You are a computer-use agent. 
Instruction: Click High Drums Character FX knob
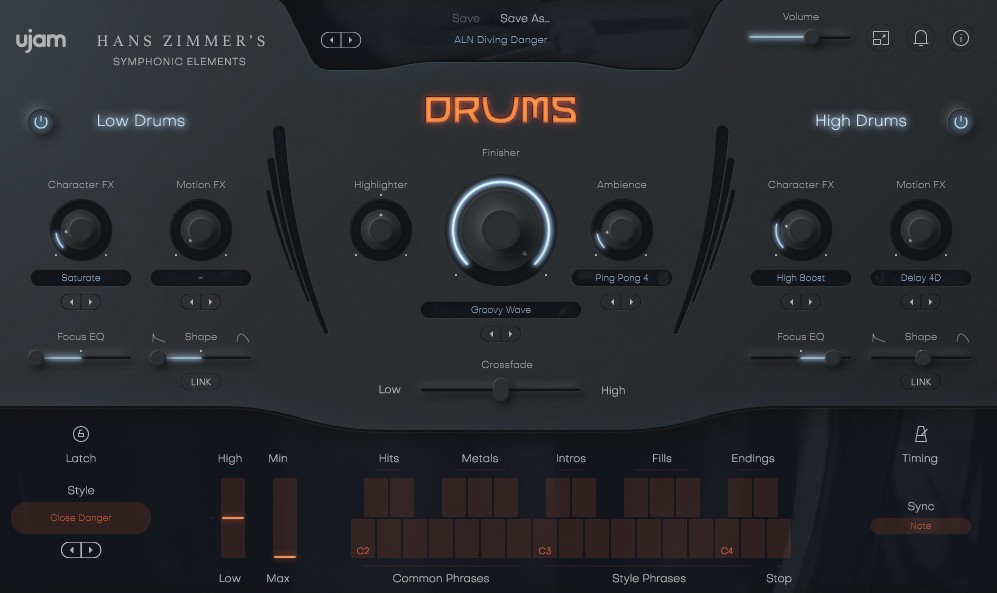click(x=801, y=229)
